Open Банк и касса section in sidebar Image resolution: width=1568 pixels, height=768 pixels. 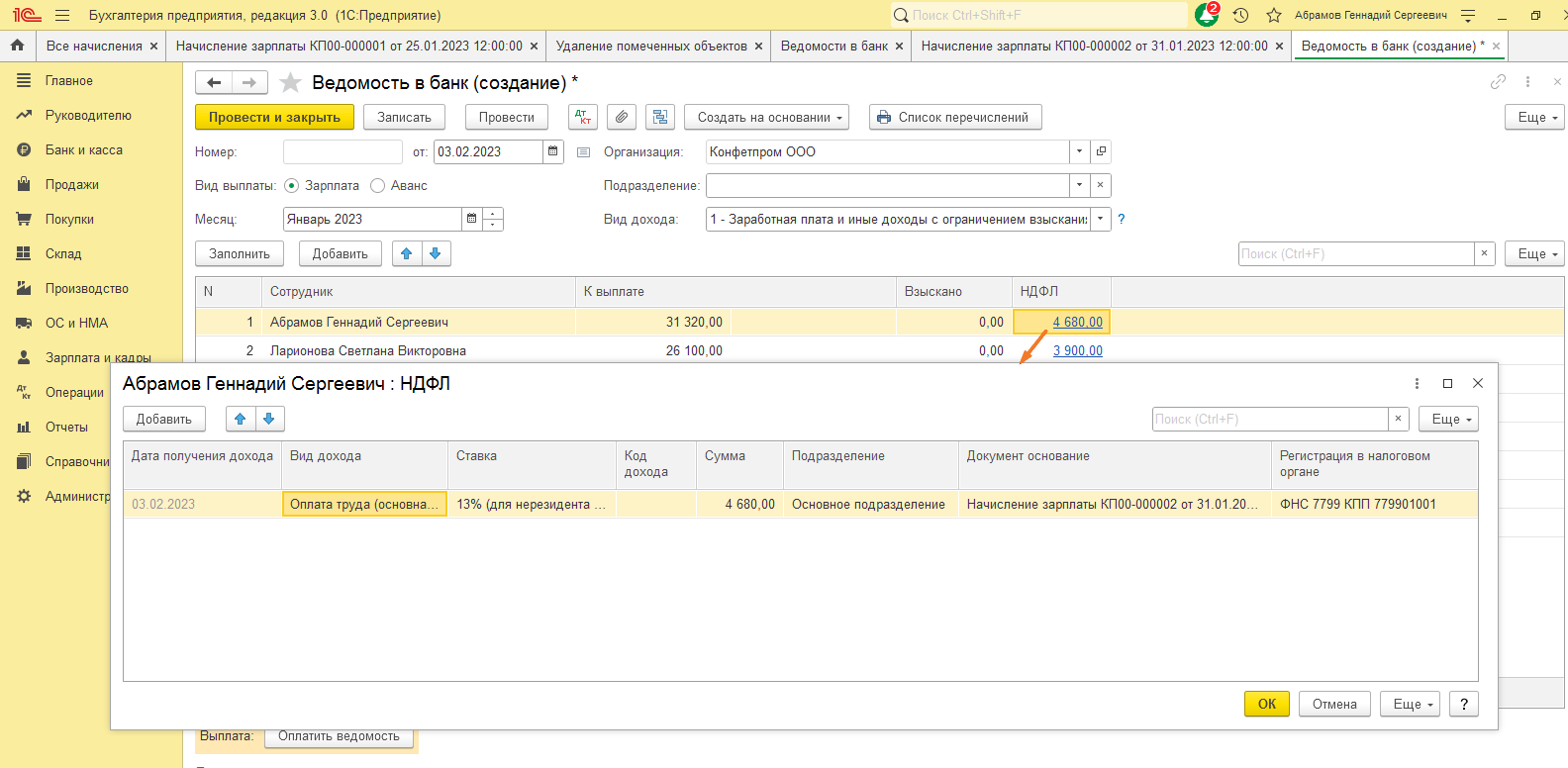coord(84,149)
